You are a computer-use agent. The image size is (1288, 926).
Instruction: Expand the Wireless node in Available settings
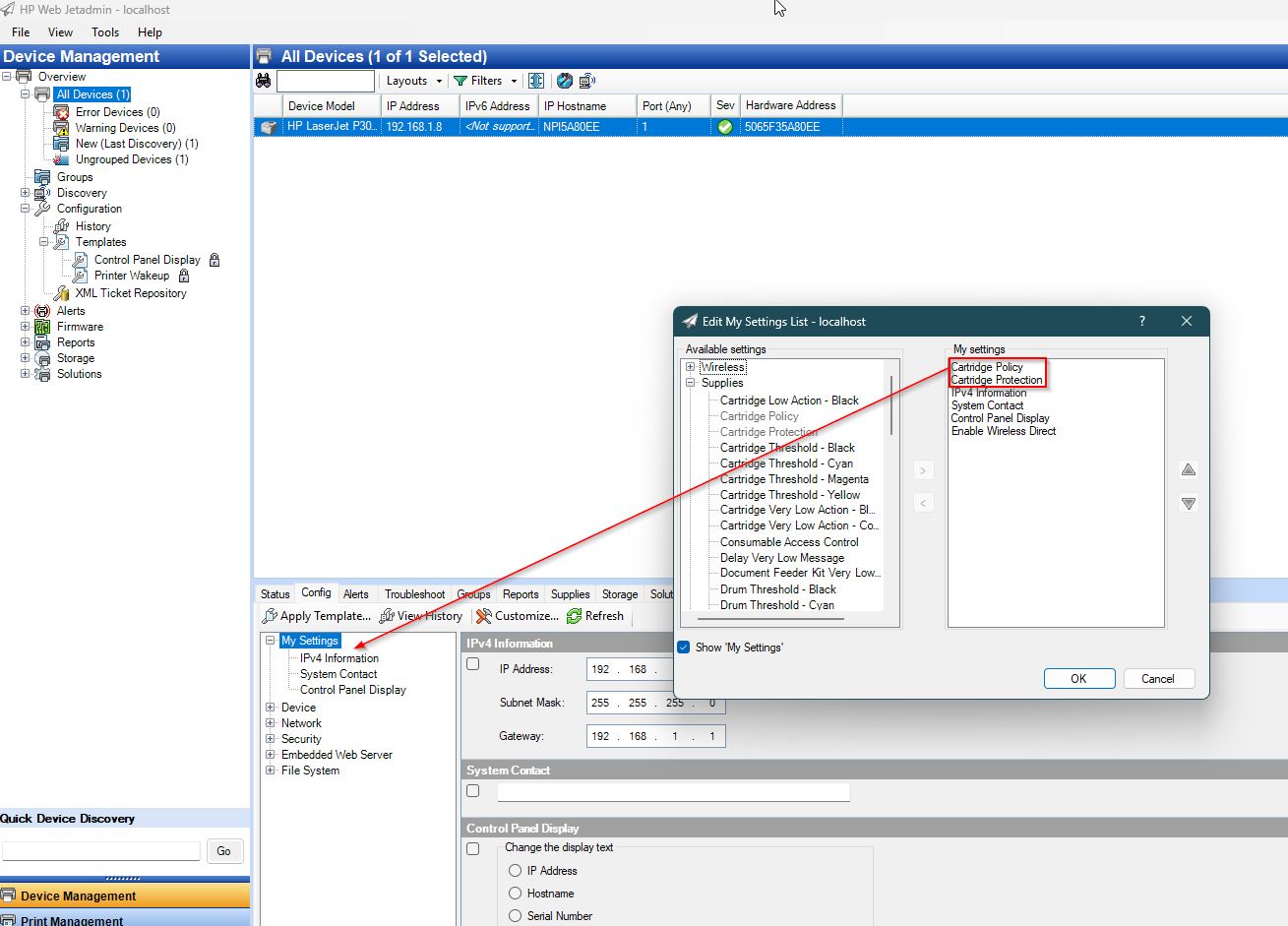[x=691, y=367]
